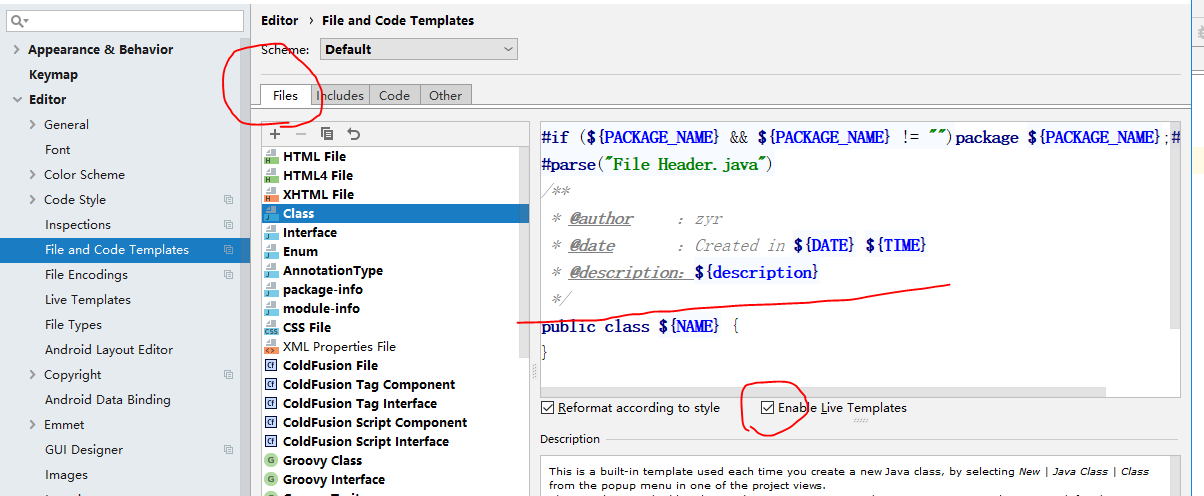Select the Class template row
Screen dimensions: 1204x496
pos(395,213)
